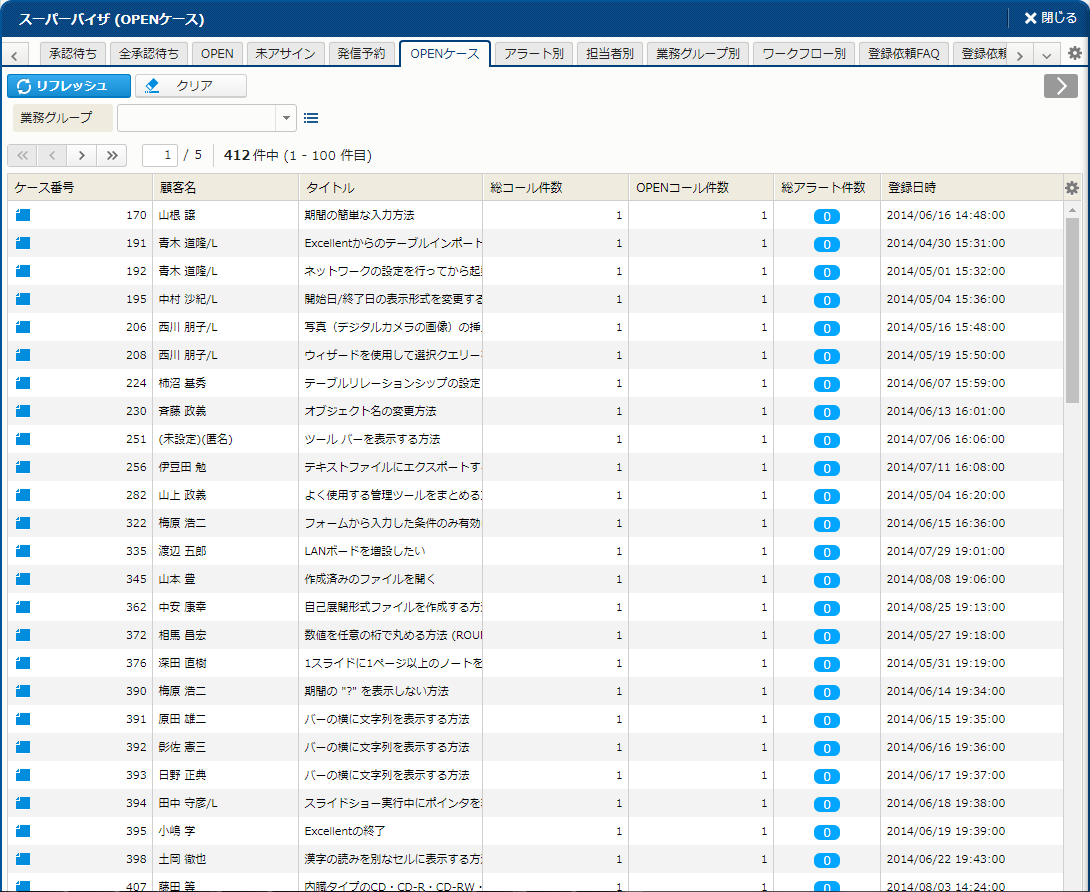Image resolution: width=1090 pixels, height=892 pixels.
Task: Expand the tab list dropdown chevron
Action: pyautogui.click(x=1046, y=55)
